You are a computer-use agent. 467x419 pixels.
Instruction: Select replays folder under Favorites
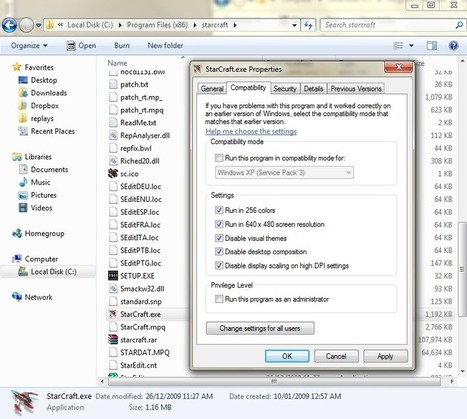pyautogui.click(x=42, y=119)
